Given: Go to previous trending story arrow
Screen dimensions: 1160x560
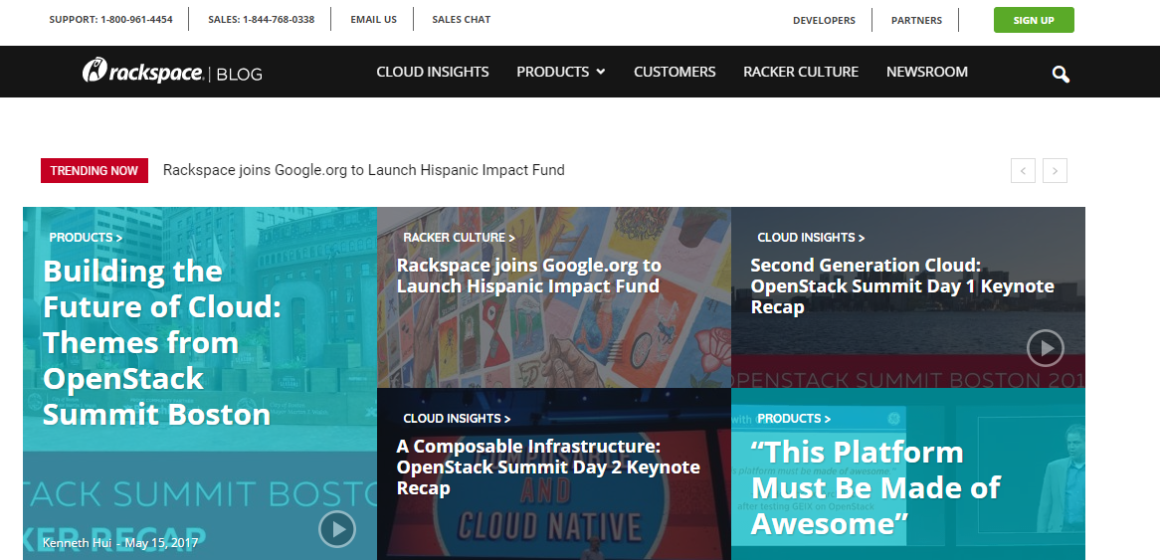Looking at the screenshot, I should coord(1023,170).
